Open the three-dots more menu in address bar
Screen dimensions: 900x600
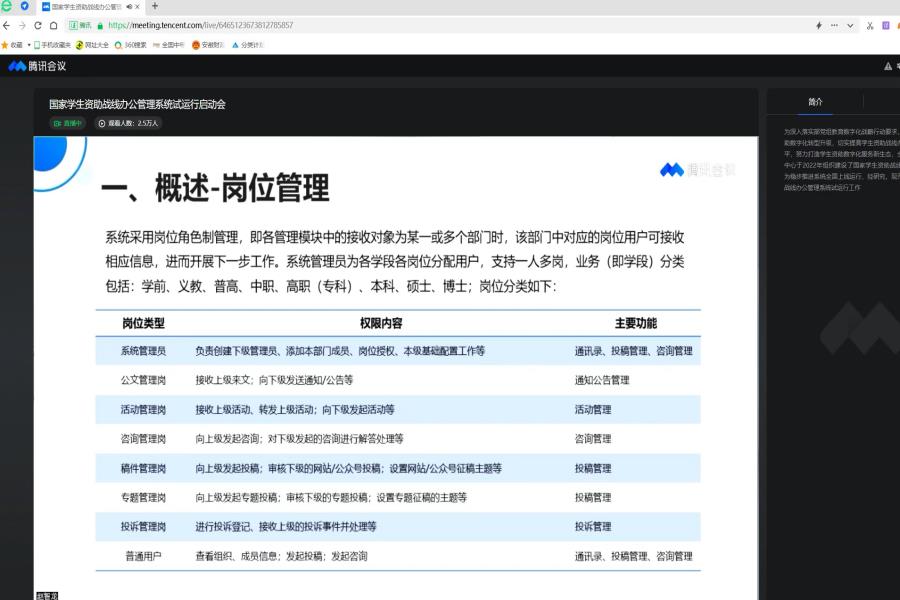[x=834, y=25]
